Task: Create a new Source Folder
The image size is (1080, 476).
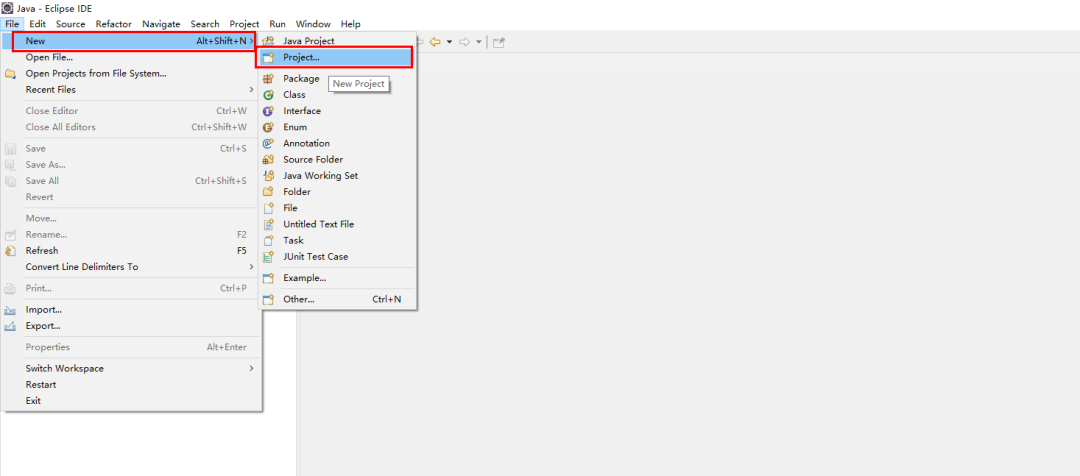Action: point(337,160)
